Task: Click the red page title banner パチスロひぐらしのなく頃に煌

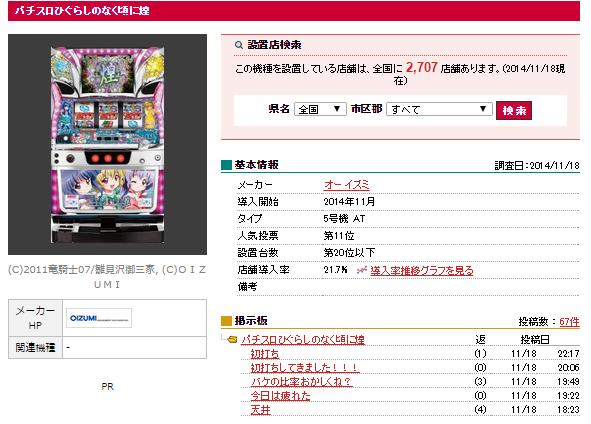Action: click(x=294, y=11)
